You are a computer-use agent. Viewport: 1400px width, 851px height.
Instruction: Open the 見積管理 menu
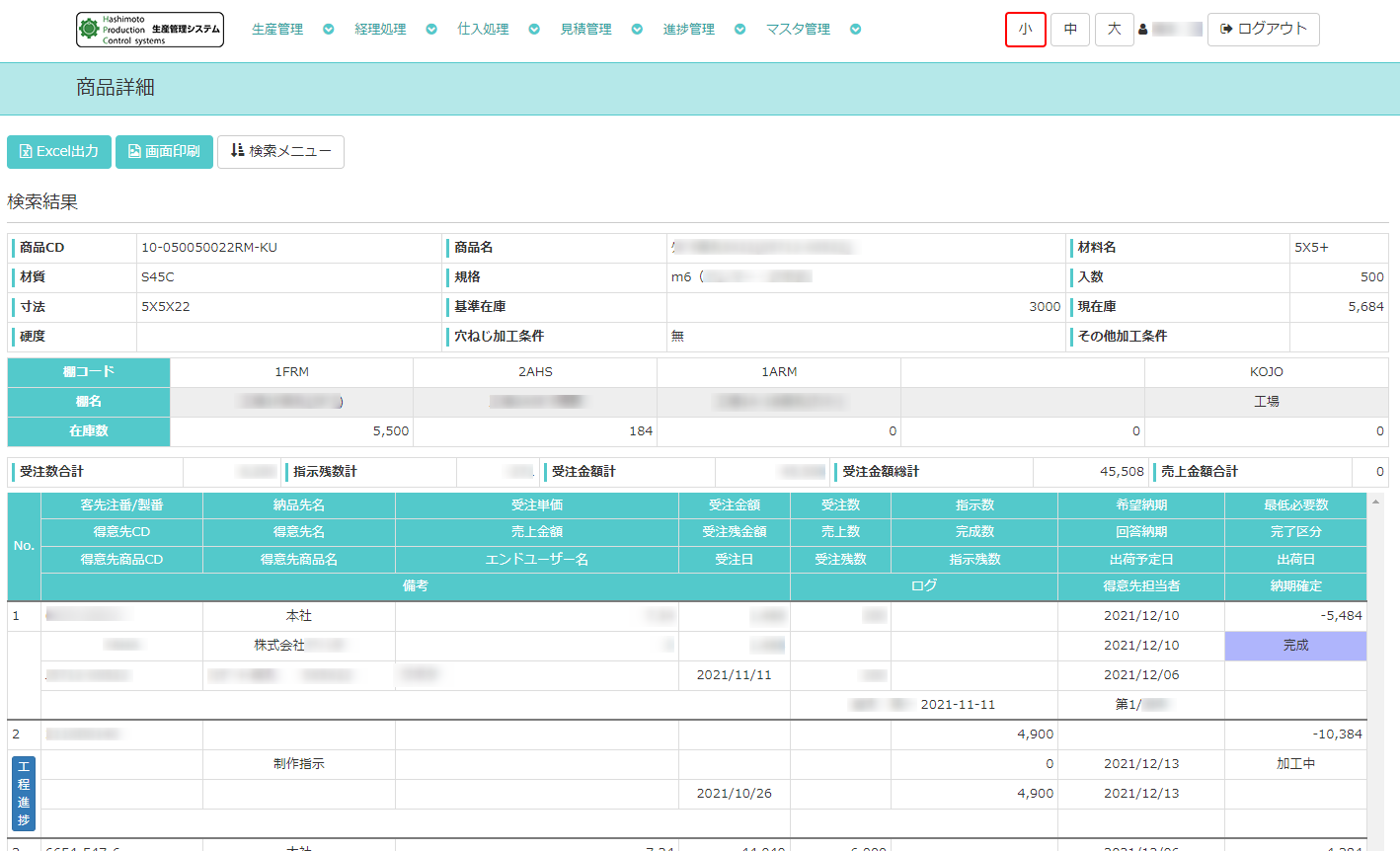point(585,30)
